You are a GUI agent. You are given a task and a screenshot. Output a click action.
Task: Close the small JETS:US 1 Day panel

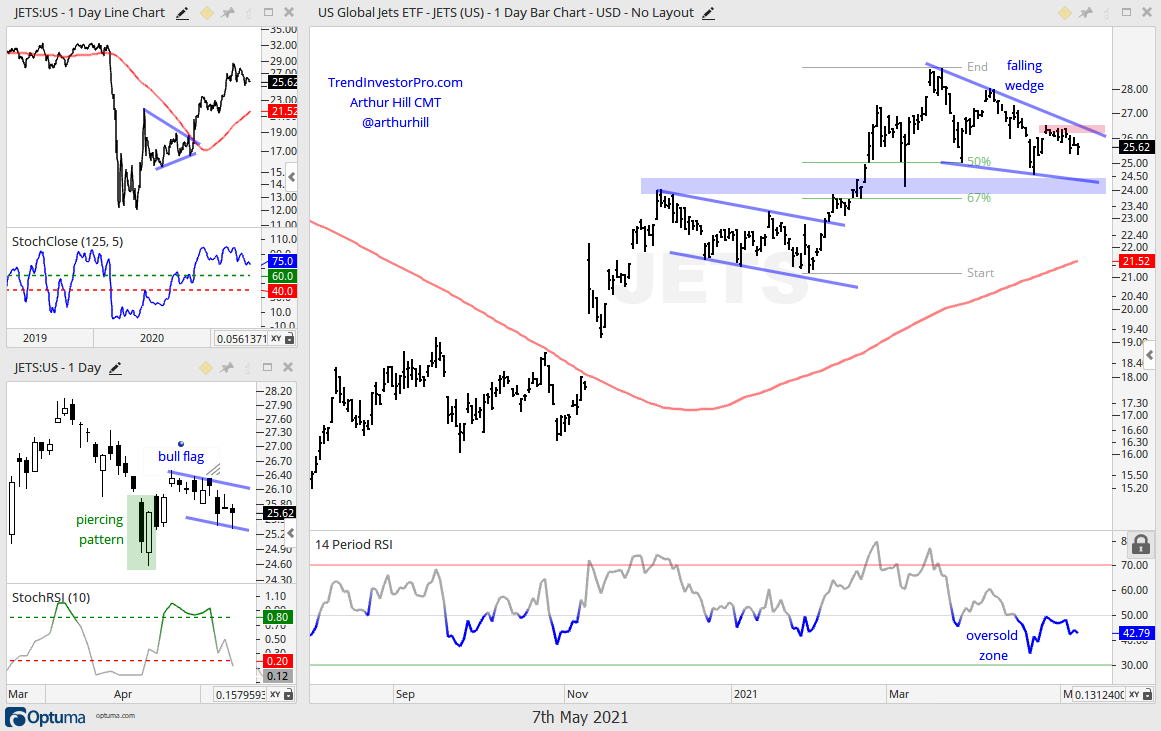click(x=289, y=367)
